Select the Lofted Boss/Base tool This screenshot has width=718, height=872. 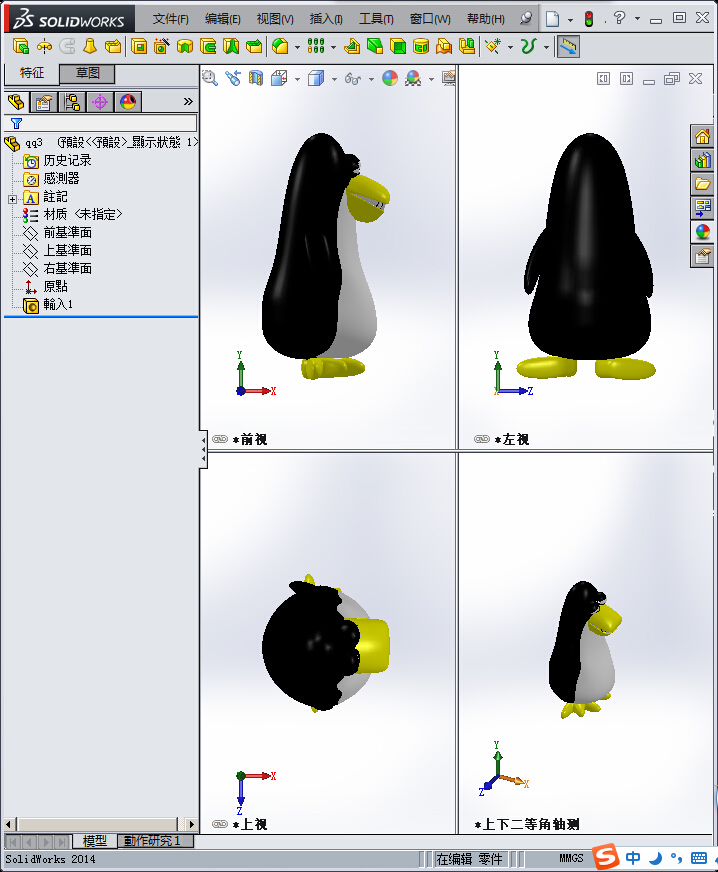pos(90,47)
